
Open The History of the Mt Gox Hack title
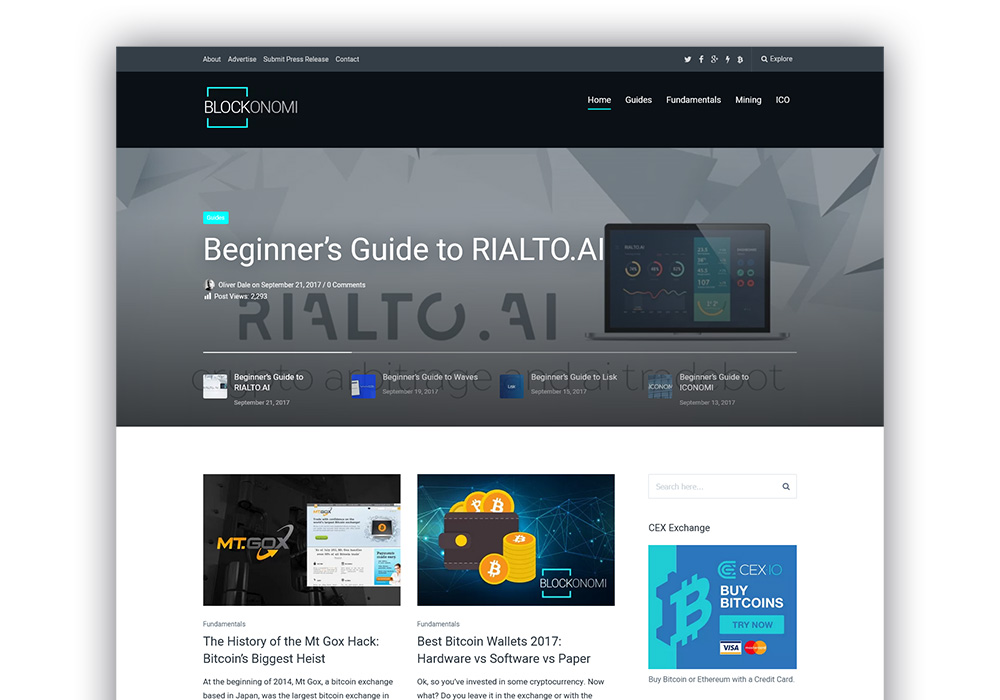(x=291, y=650)
